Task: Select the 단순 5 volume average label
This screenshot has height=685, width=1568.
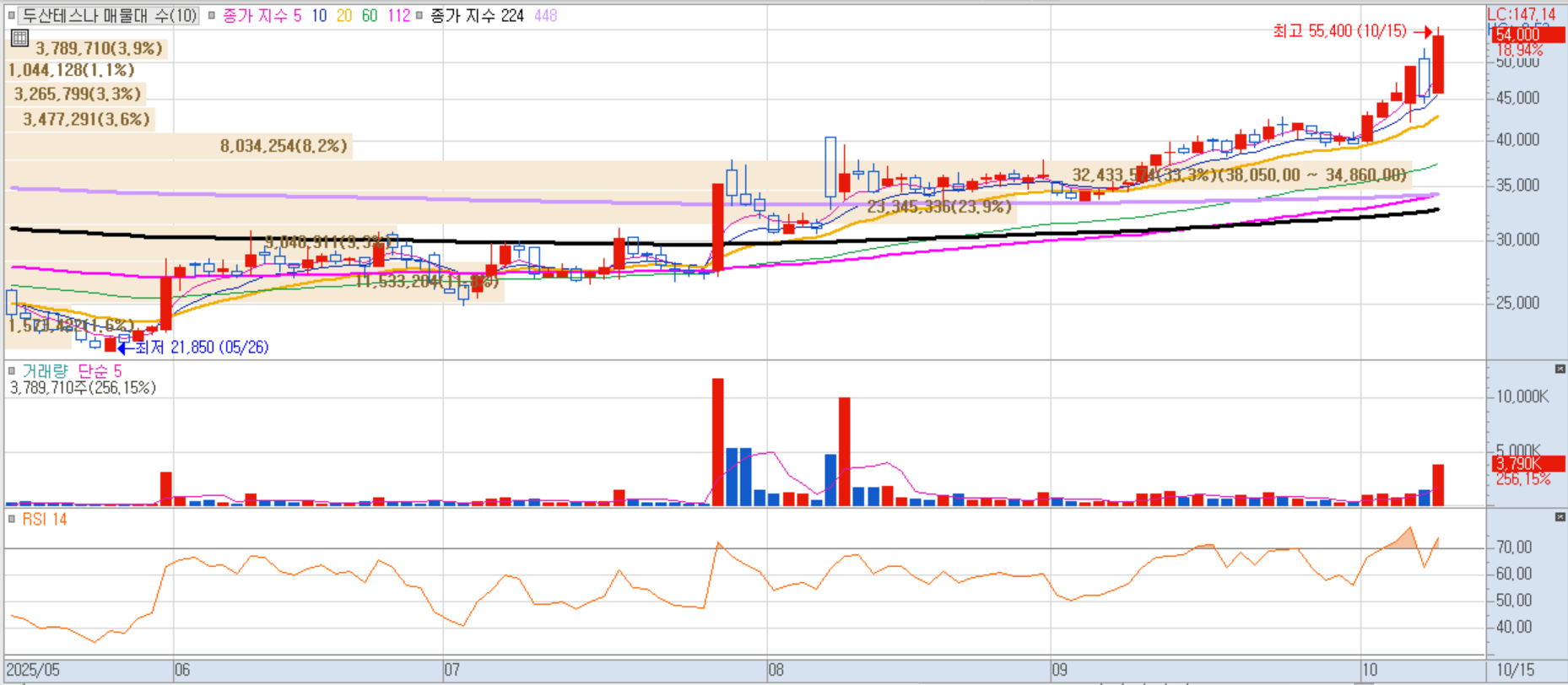Action: click(x=100, y=371)
